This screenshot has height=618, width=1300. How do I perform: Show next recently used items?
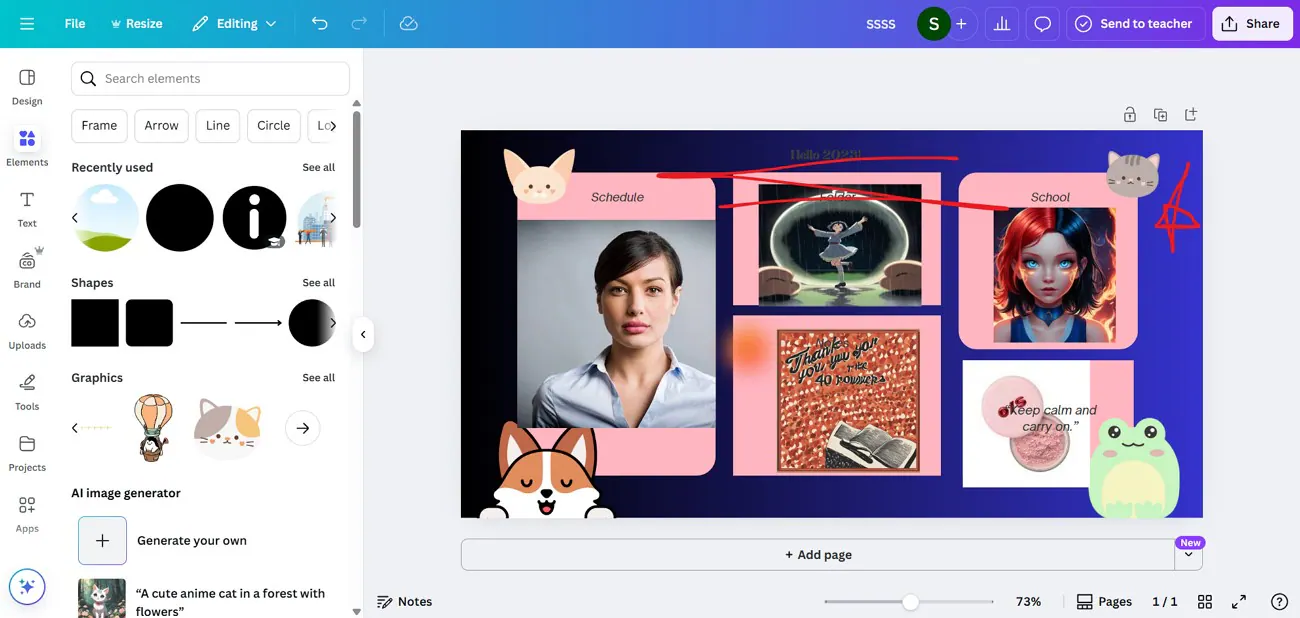(x=333, y=217)
